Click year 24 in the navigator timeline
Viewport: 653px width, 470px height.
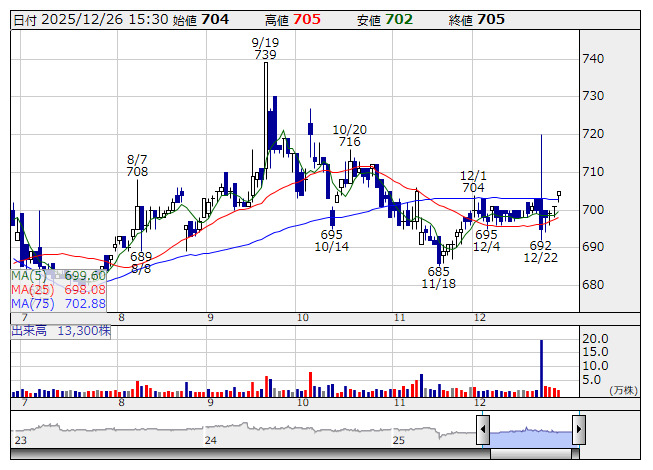[x=210, y=440]
